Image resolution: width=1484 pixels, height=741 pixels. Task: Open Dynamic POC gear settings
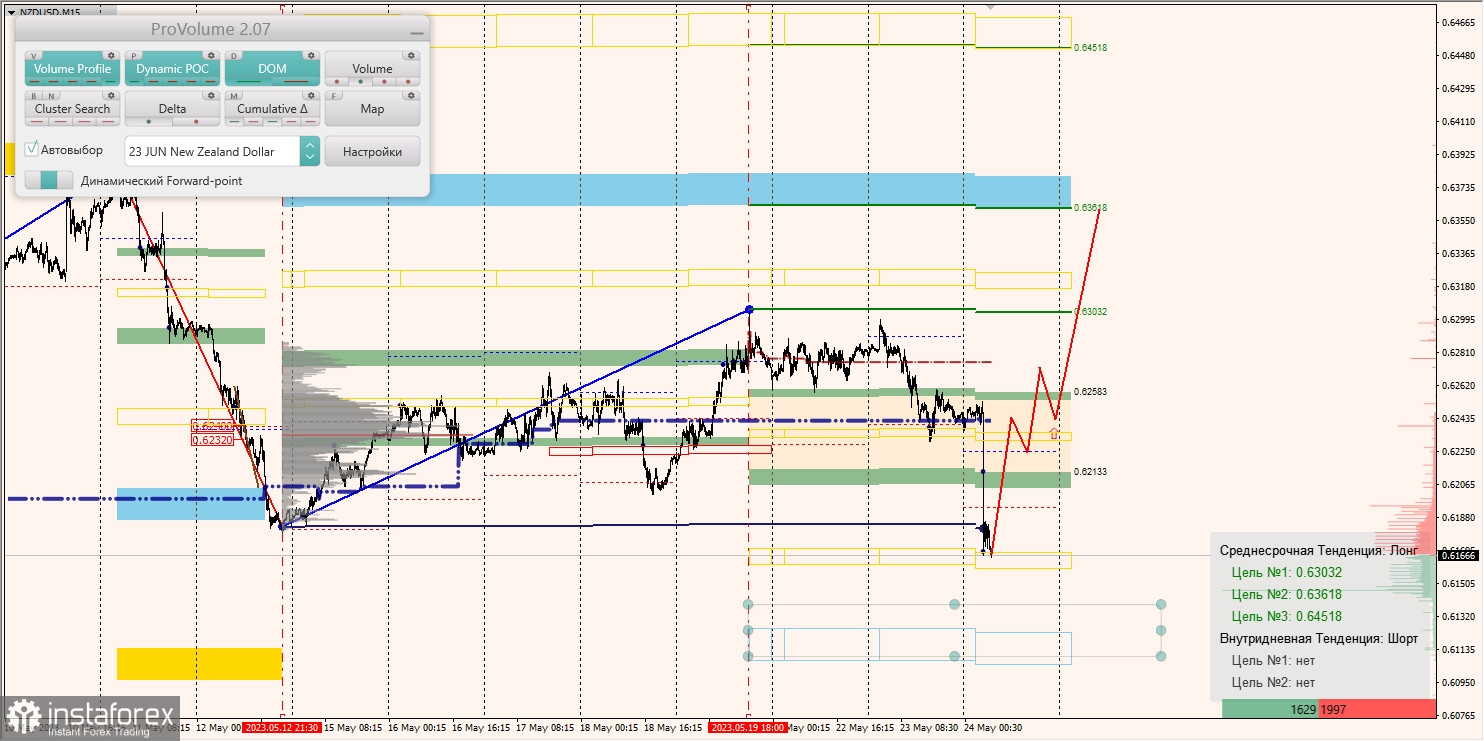[211, 56]
